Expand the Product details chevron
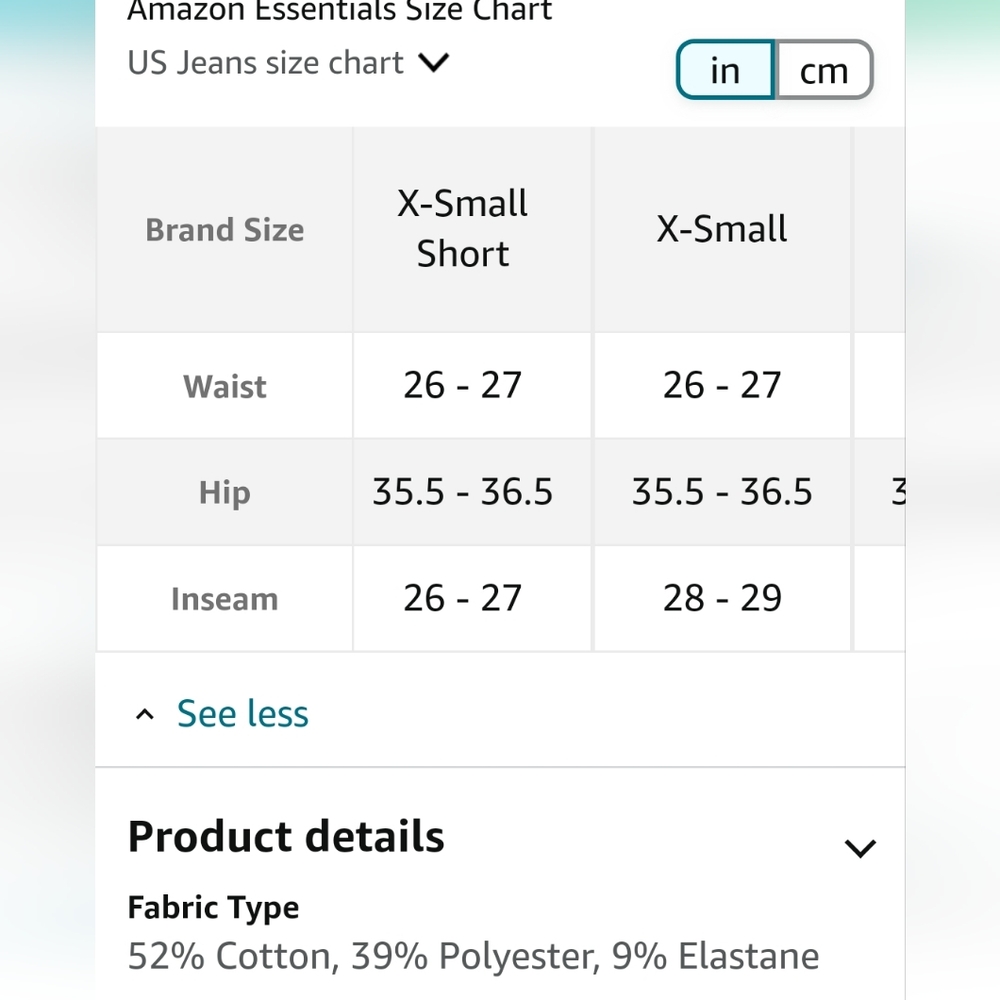 859,848
